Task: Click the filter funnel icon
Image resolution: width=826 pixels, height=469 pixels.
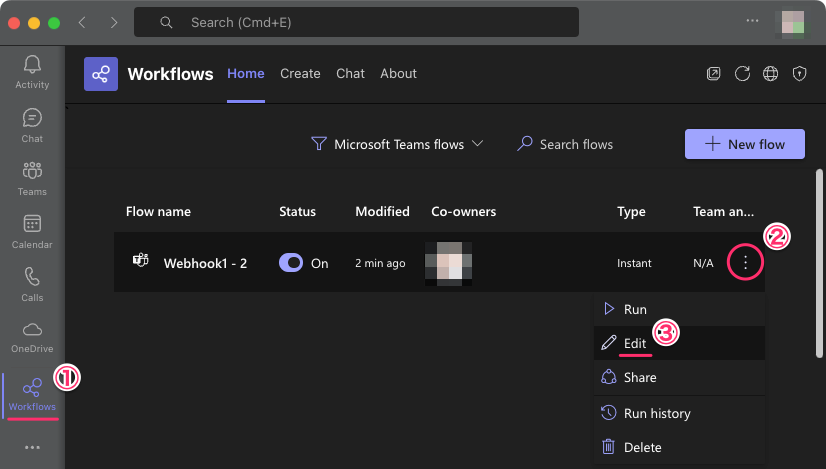Action: [319, 143]
